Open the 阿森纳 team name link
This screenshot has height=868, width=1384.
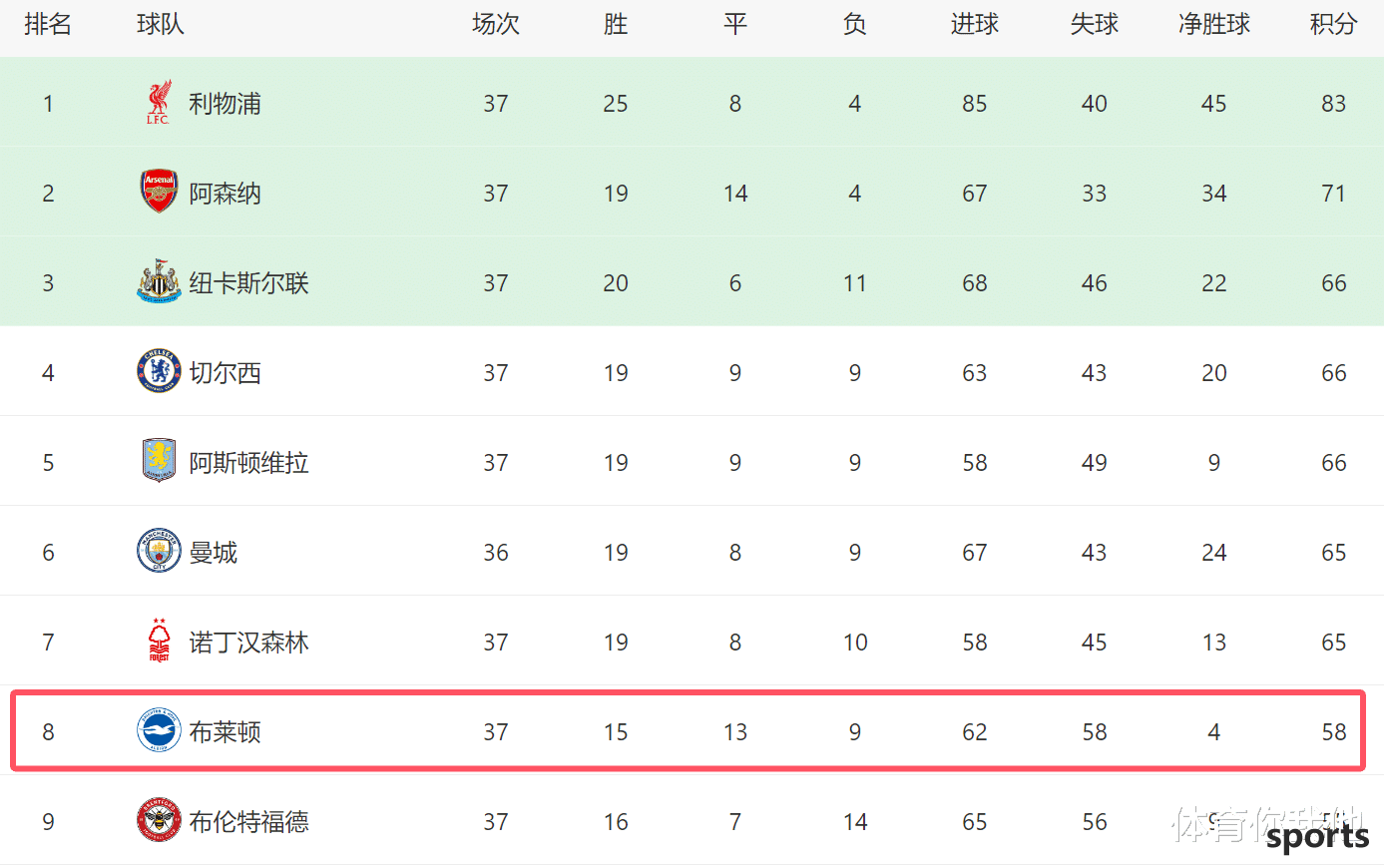pyautogui.click(x=226, y=194)
